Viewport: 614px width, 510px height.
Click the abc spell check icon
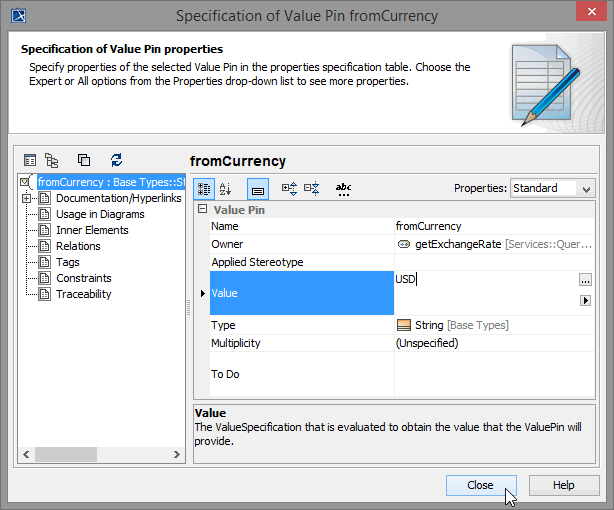tap(343, 188)
